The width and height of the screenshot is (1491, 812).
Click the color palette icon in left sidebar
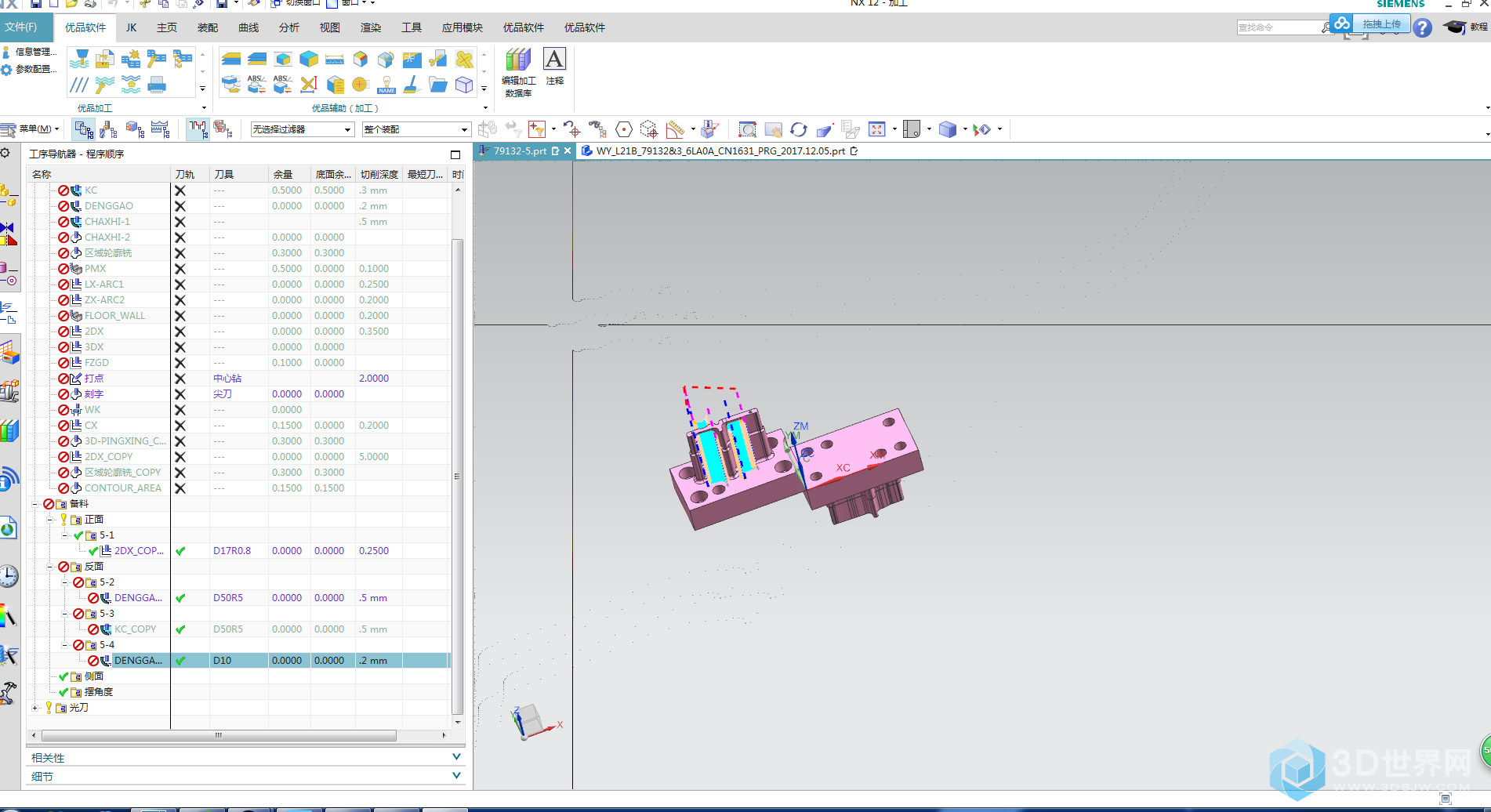click(8, 616)
